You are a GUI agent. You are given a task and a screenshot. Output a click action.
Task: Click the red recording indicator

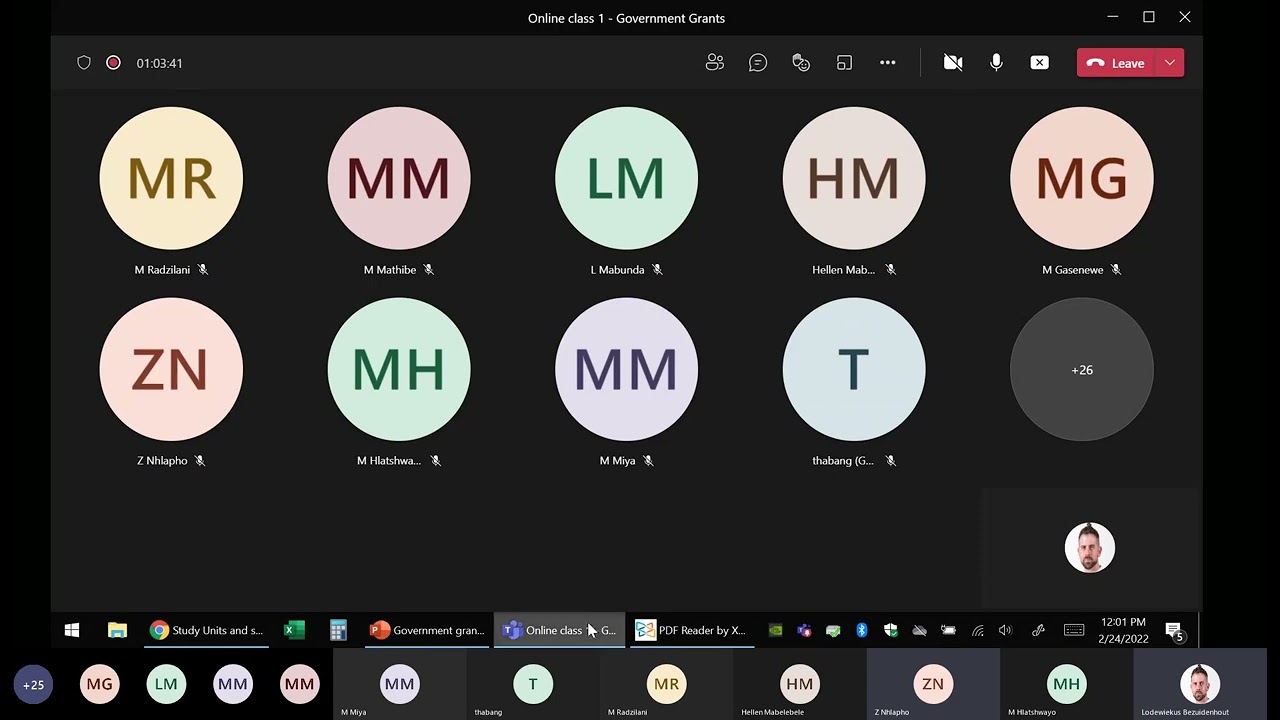click(113, 63)
